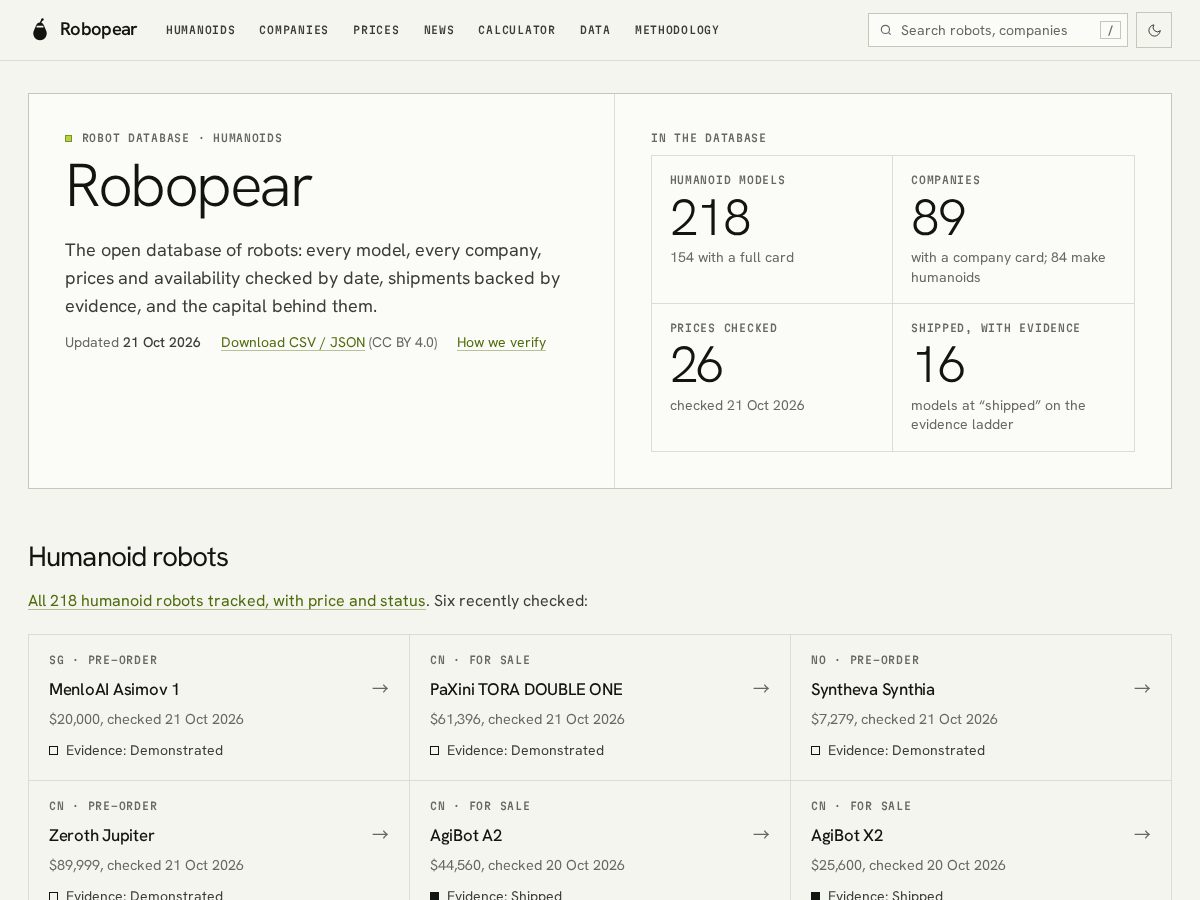1200x900 pixels.
Task: Open the Shipped, with evidence 16 card
Action: (x=1013, y=378)
